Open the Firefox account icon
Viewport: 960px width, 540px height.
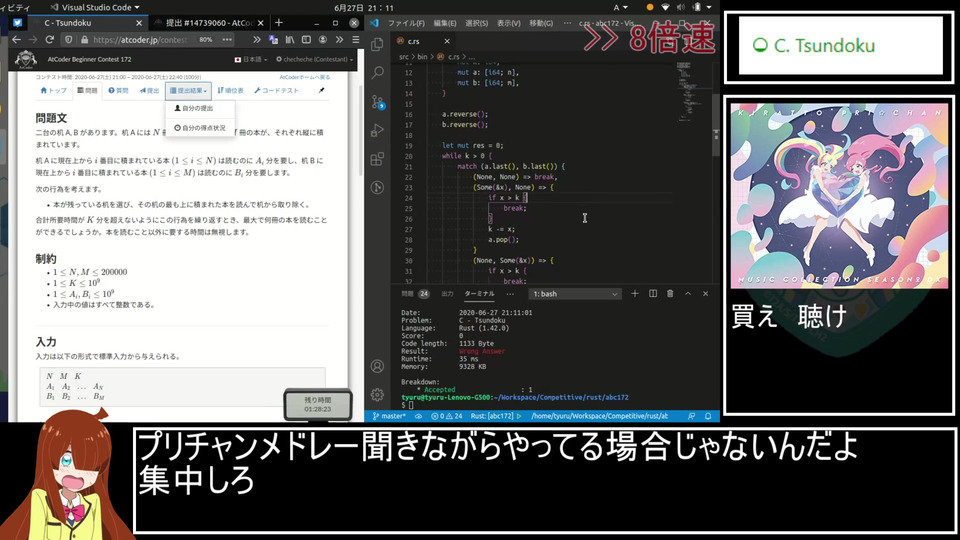tap(323, 39)
